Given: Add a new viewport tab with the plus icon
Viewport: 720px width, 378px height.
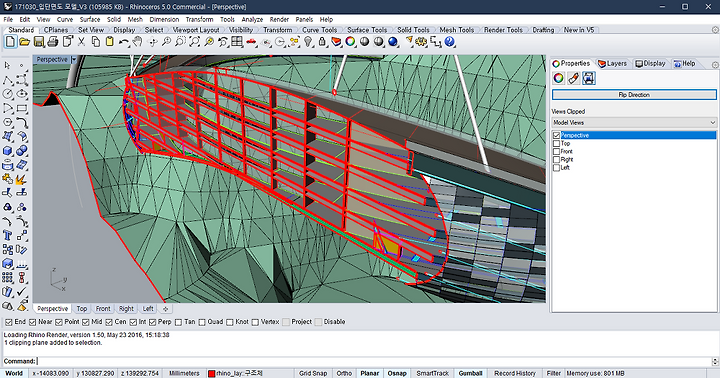Looking at the screenshot, I should pos(166,309).
